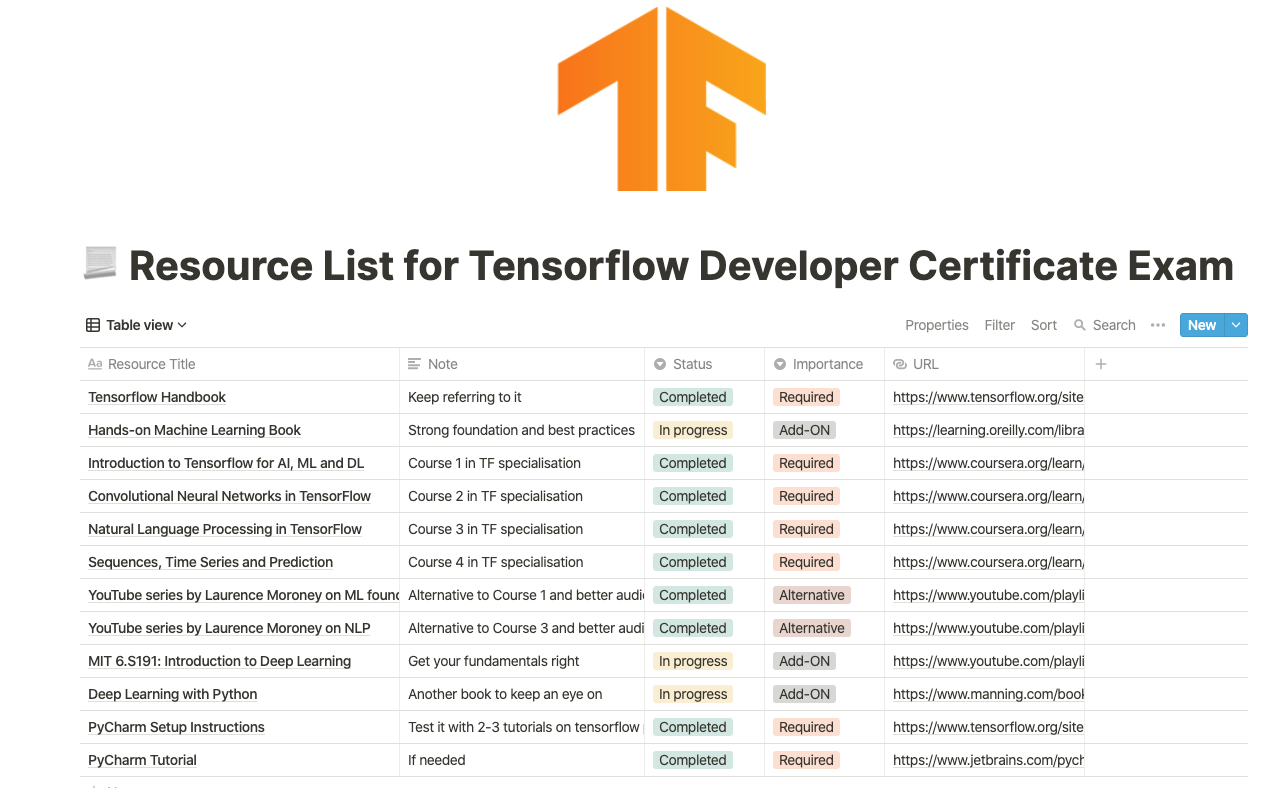Image resolution: width=1281 pixels, height=788 pixels.
Task: Click the note 'Course 4 in TF specialisation'
Action: pos(495,562)
